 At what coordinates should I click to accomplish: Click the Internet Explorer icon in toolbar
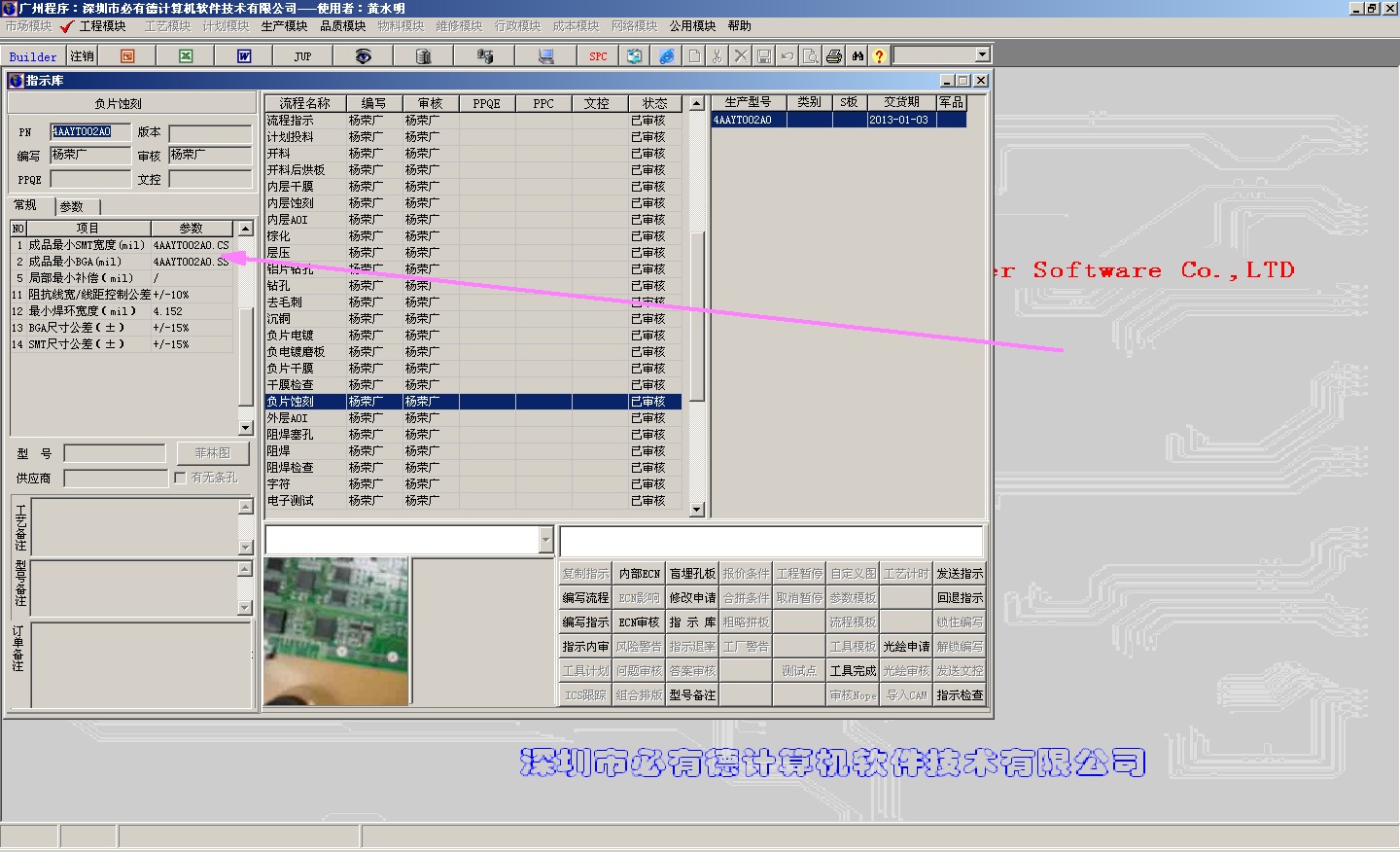tap(666, 56)
